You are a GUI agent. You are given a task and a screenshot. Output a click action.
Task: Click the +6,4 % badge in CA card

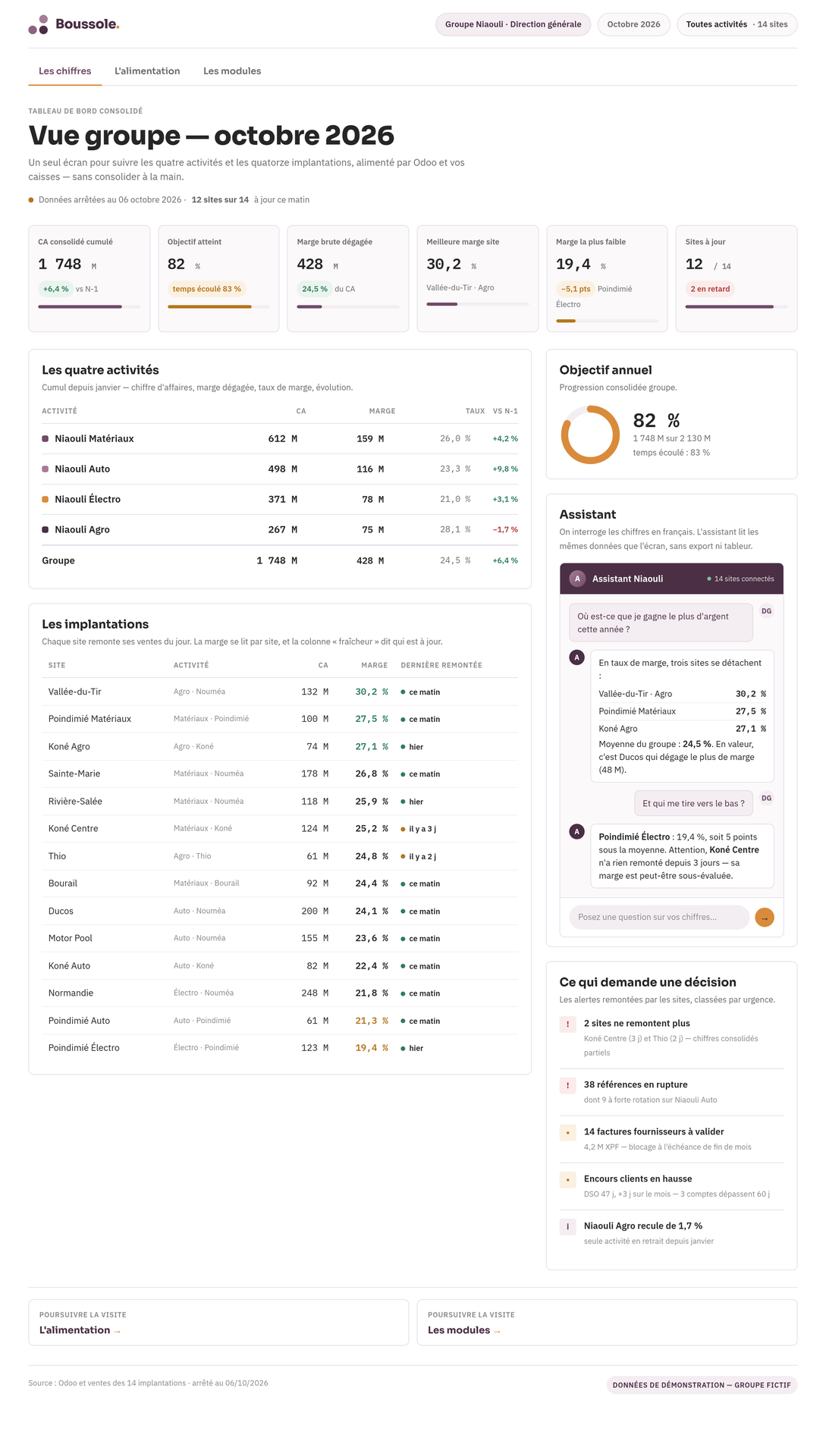click(55, 289)
